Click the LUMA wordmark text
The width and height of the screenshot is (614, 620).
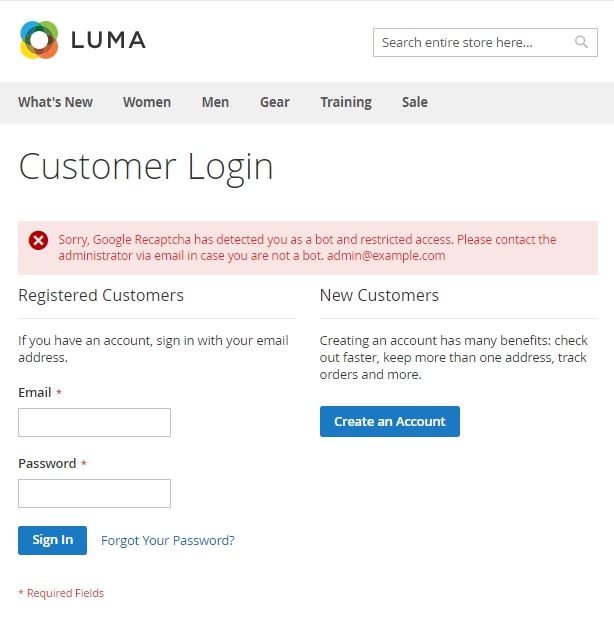pyautogui.click(x=108, y=40)
